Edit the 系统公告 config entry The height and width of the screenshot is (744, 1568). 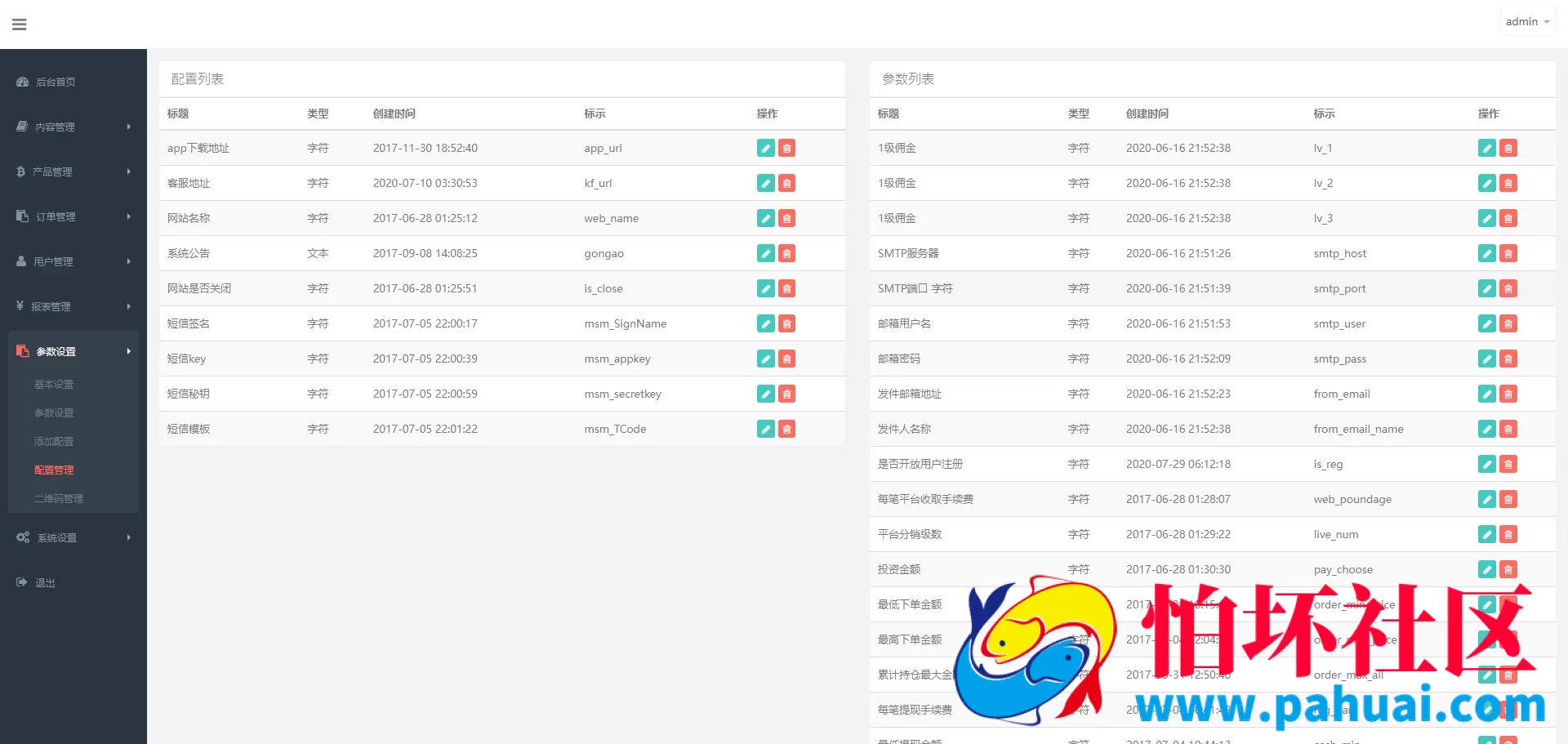click(765, 253)
